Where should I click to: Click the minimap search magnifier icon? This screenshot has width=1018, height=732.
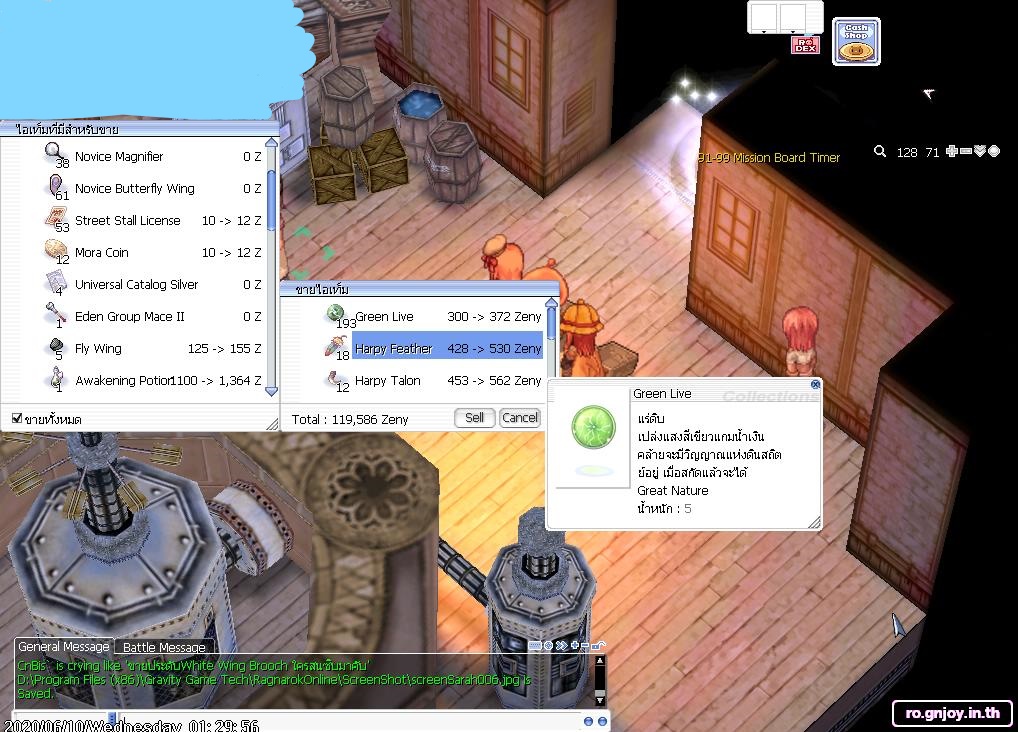coord(880,151)
